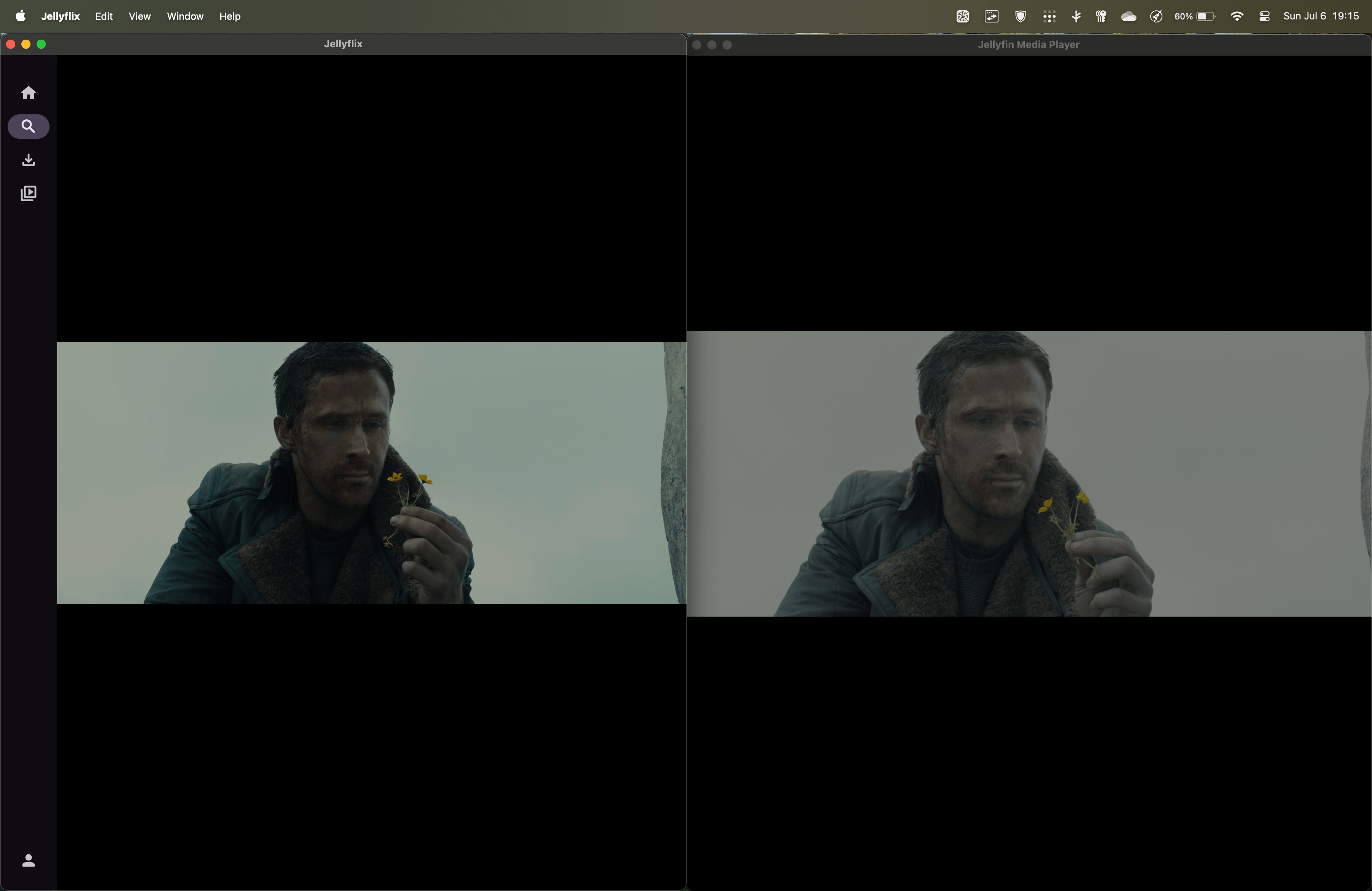
Task: Open the Window menu
Action: click(185, 16)
